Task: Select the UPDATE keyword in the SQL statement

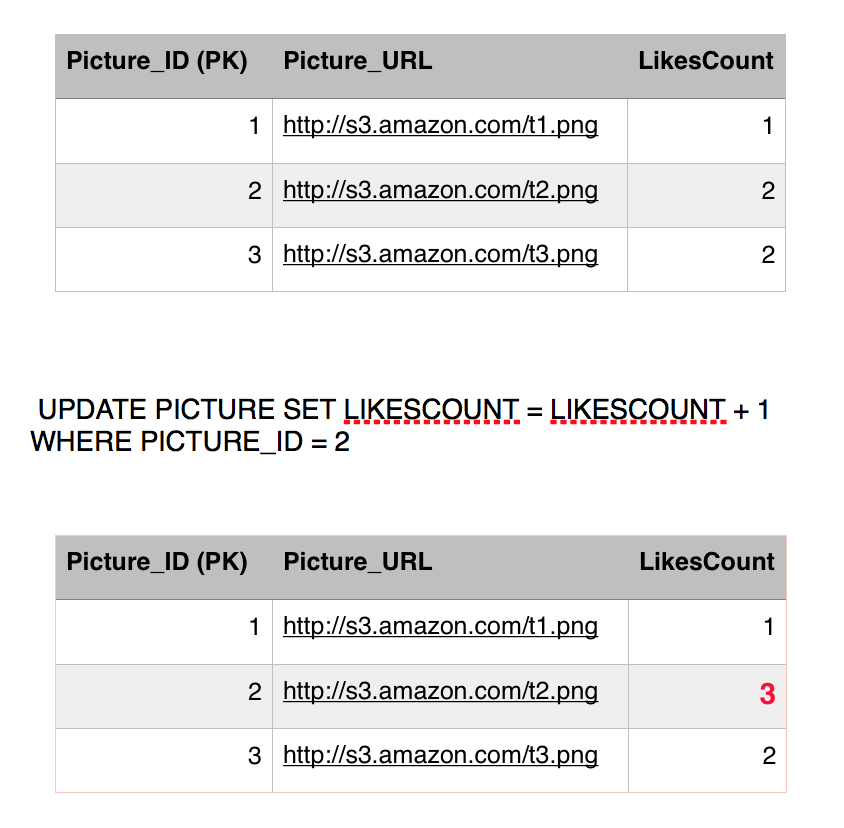Action: coord(93,410)
